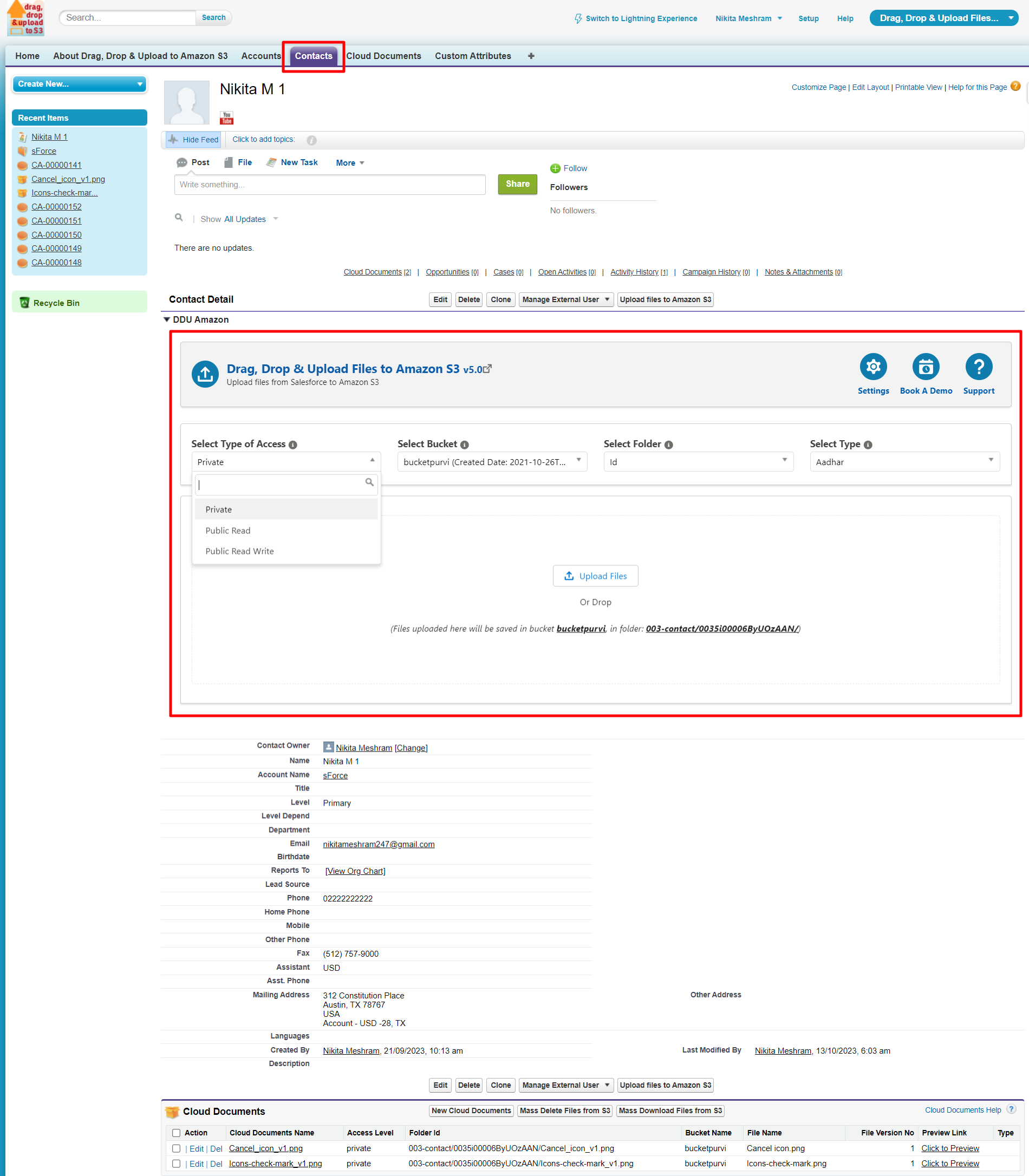Open the Select Folder dropdown
Screen dimensions: 1029x1176
698,461
